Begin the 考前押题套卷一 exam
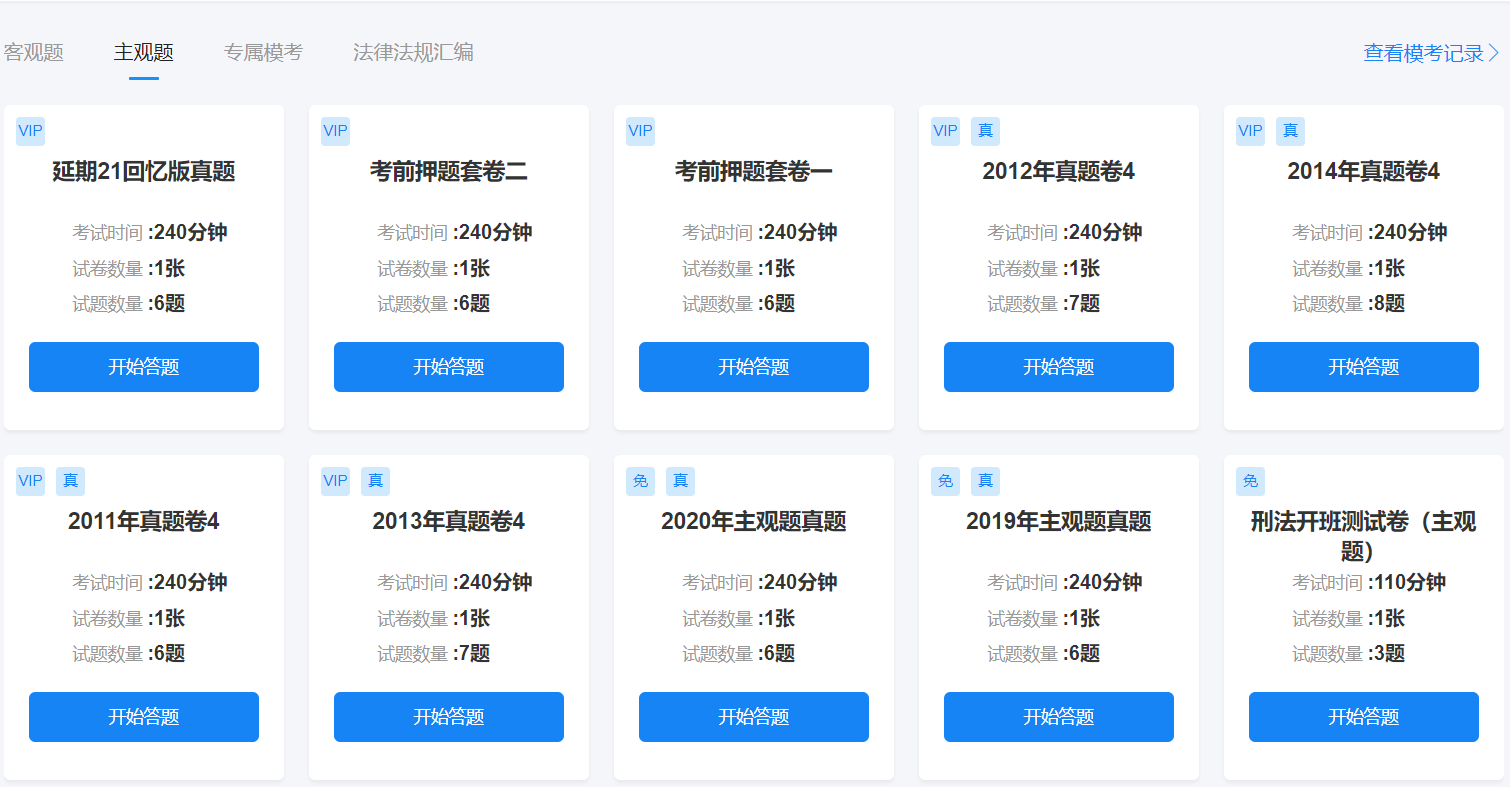This screenshot has height=787, width=1510. tap(754, 367)
